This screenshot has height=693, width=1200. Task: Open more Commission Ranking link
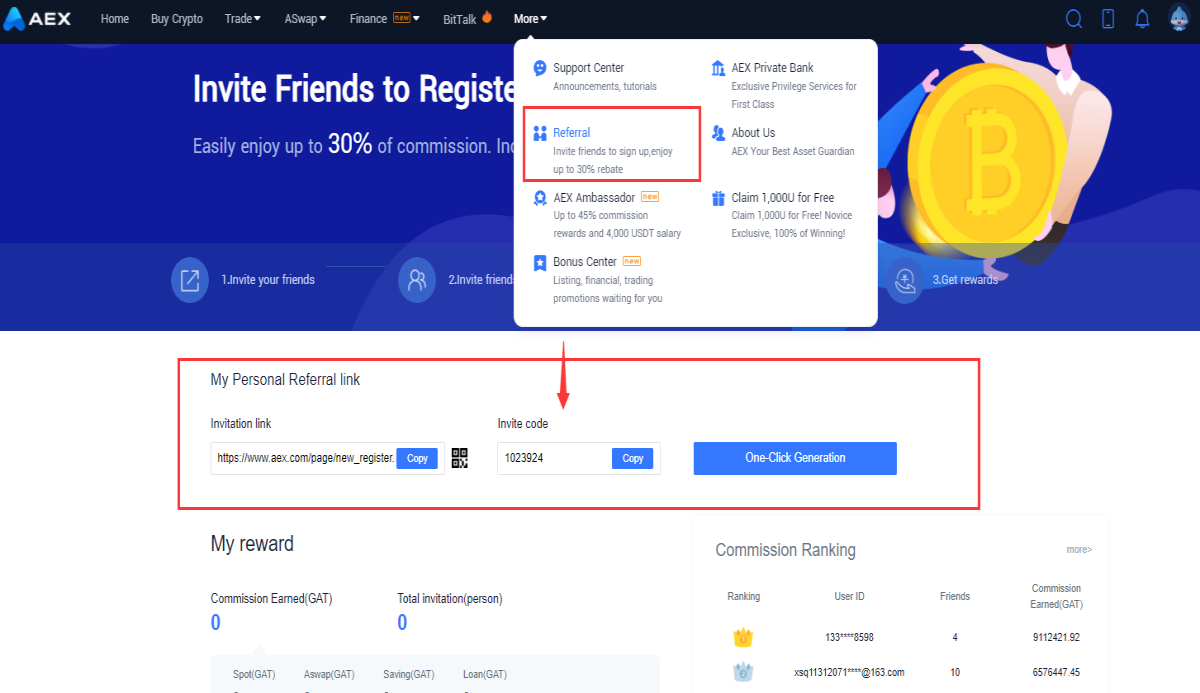1079,550
